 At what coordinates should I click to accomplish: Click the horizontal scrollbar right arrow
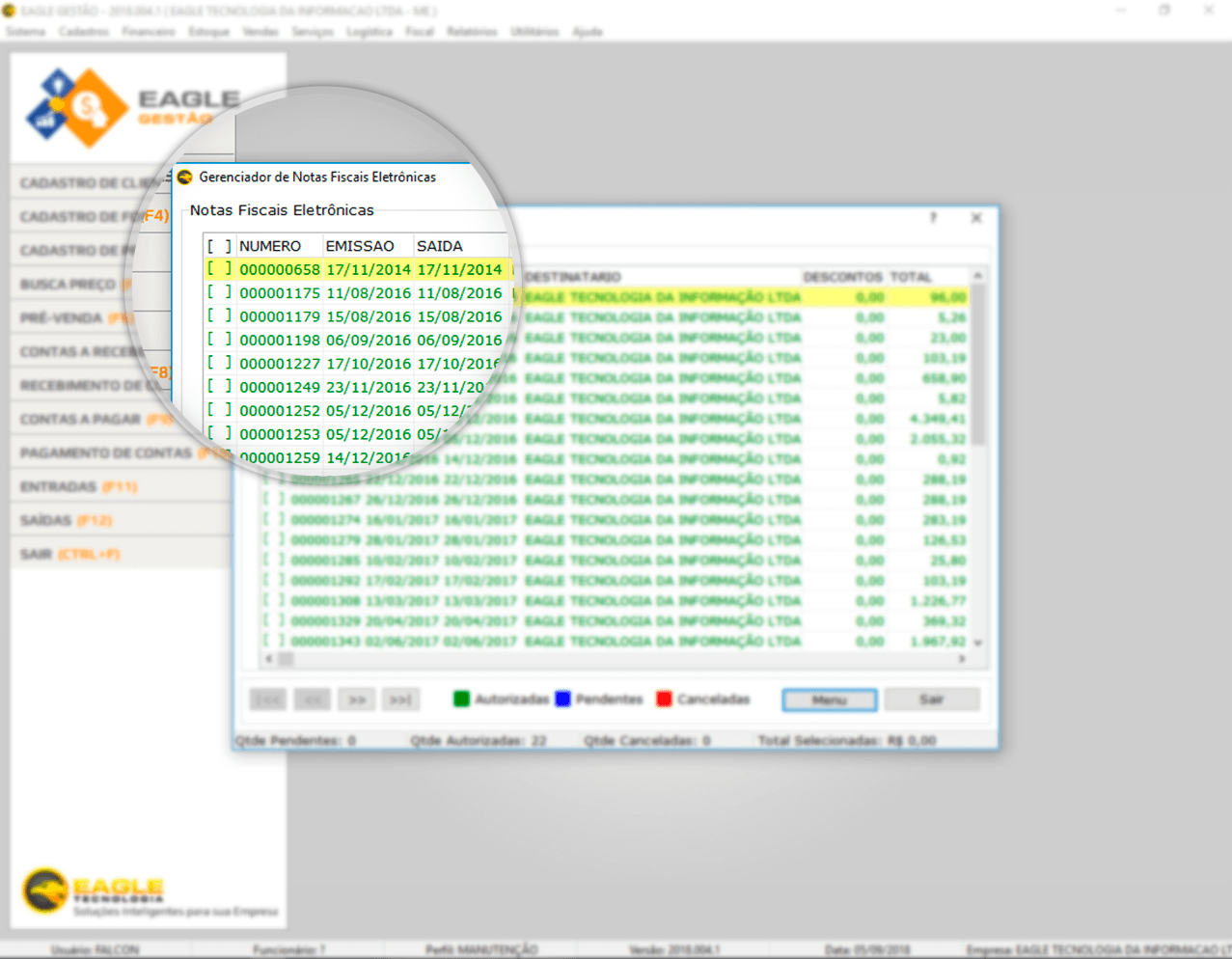point(962,659)
